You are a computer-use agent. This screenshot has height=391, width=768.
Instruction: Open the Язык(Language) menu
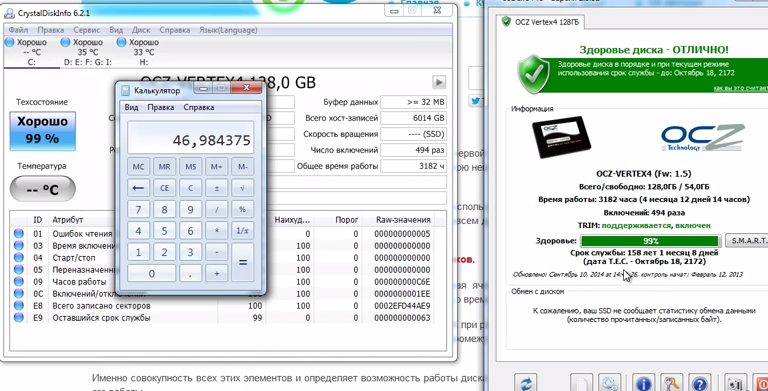228,30
